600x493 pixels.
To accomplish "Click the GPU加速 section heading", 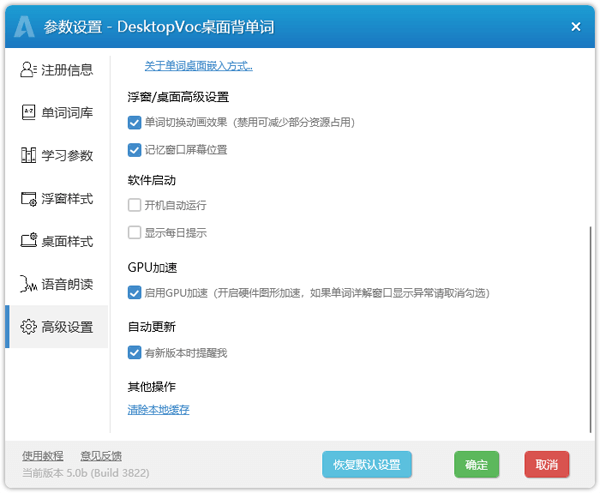I will pos(152,267).
